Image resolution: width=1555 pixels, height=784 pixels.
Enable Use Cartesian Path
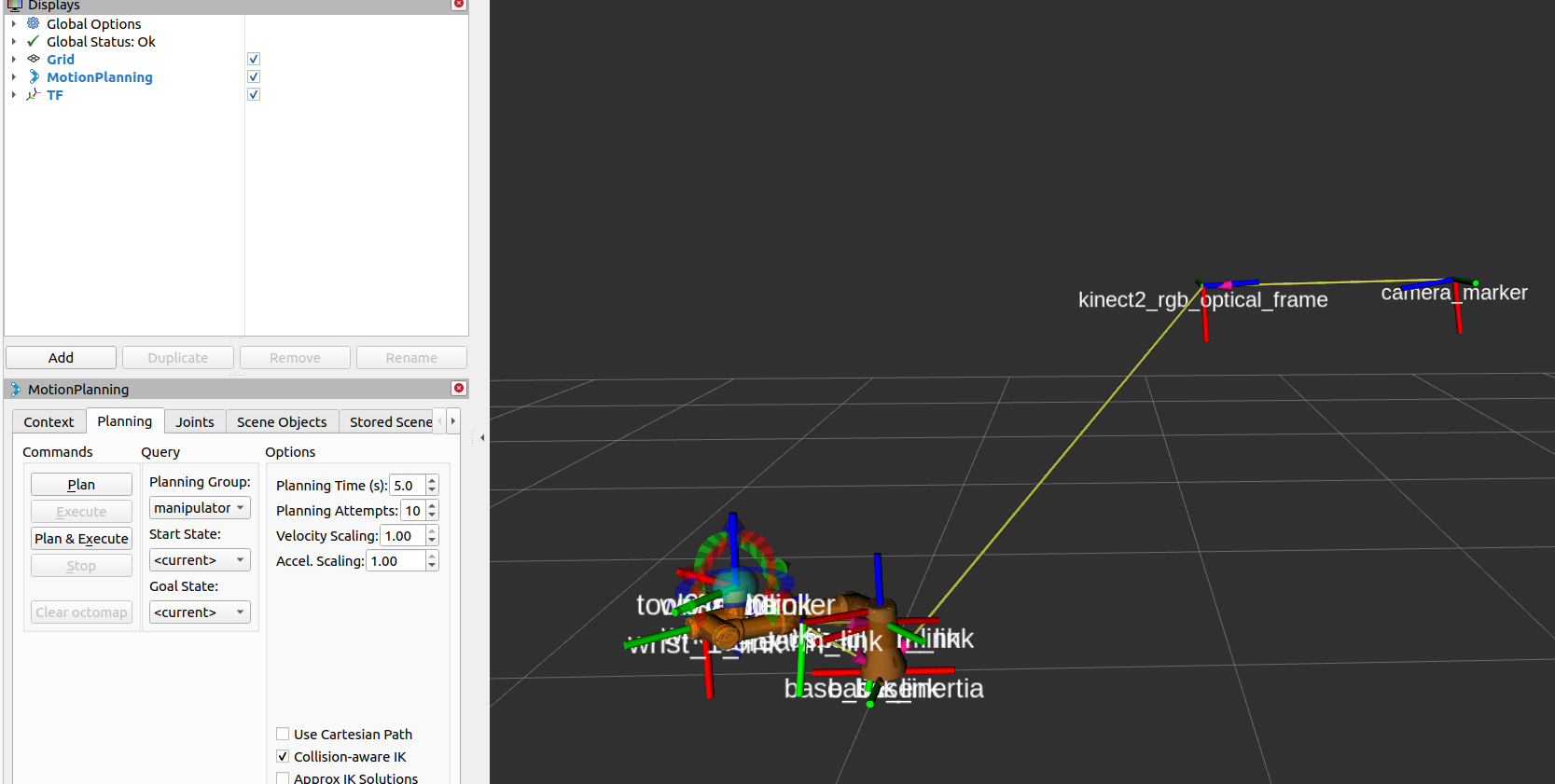pyautogui.click(x=283, y=734)
